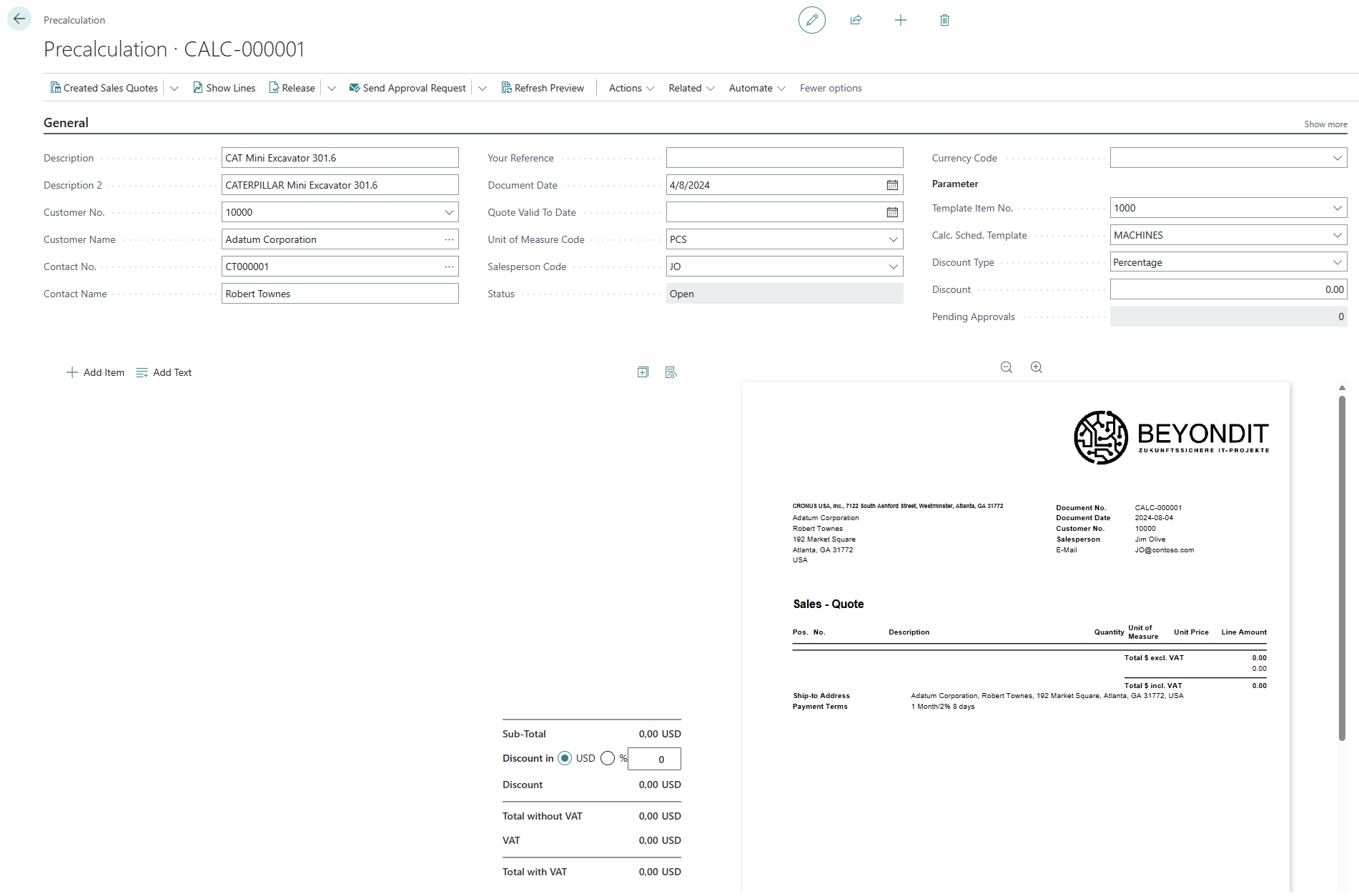Go back using the arrow icon
The width and height of the screenshot is (1359, 896).
coord(19,19)
